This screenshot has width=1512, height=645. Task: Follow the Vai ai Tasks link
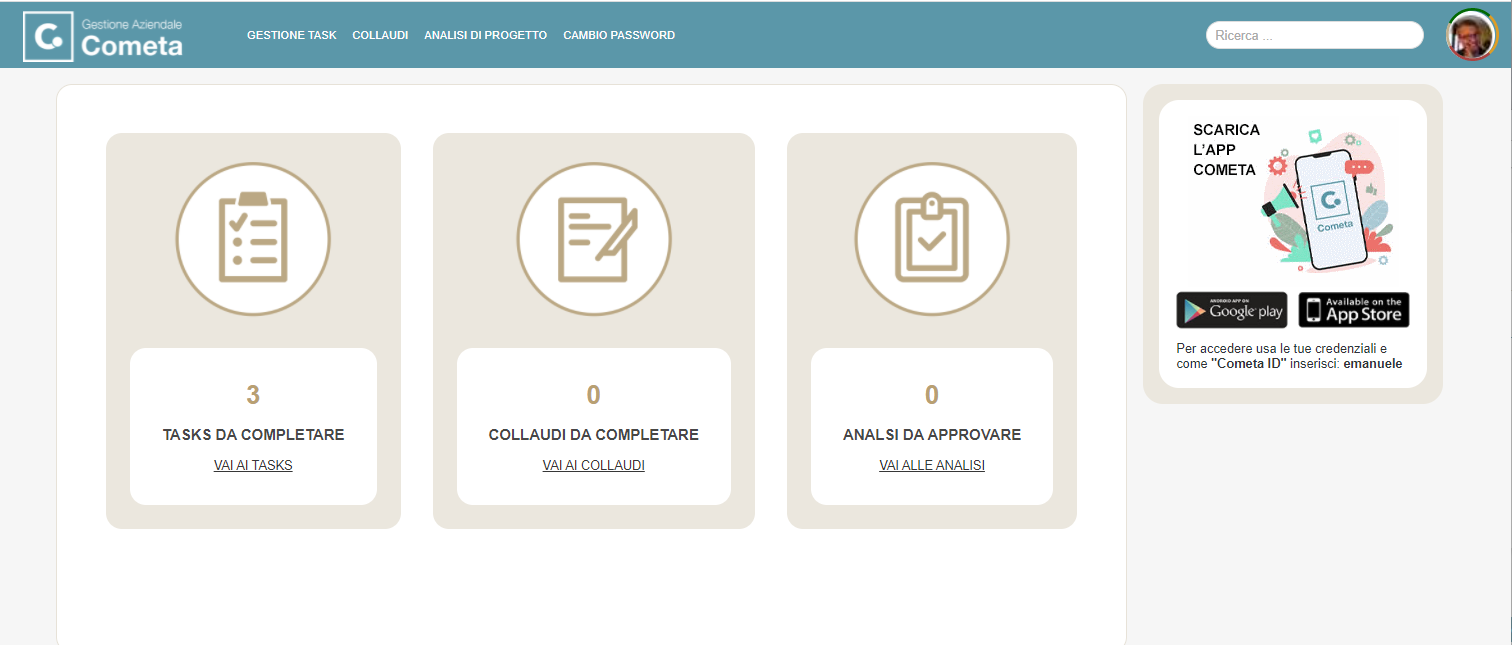coord(253,465)
